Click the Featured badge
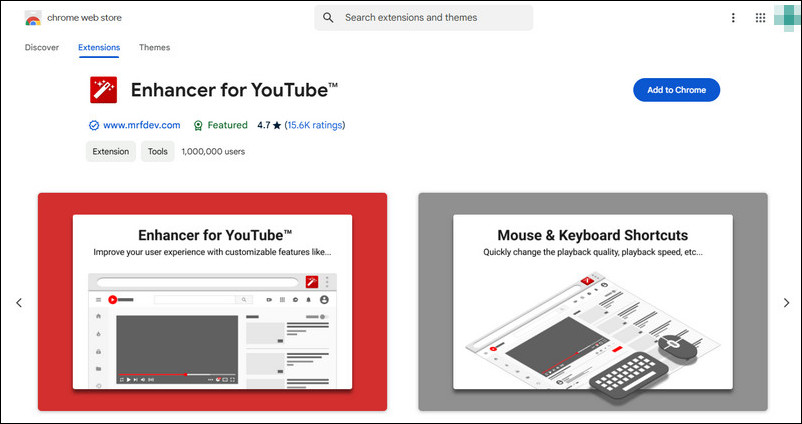This screenshot has height=424, width=802. (220, 125)
